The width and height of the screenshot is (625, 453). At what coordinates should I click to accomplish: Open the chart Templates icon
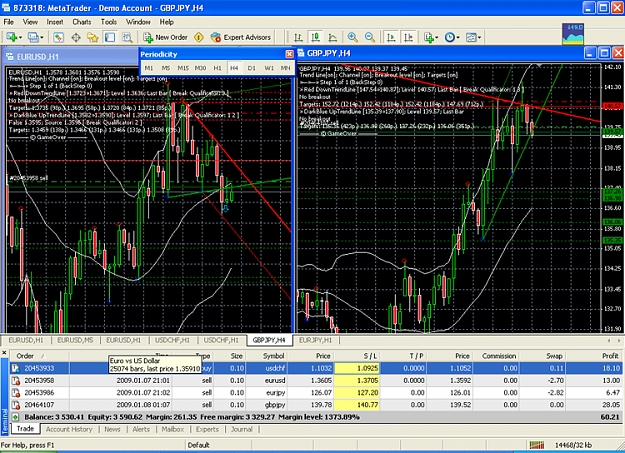[471, 37]
